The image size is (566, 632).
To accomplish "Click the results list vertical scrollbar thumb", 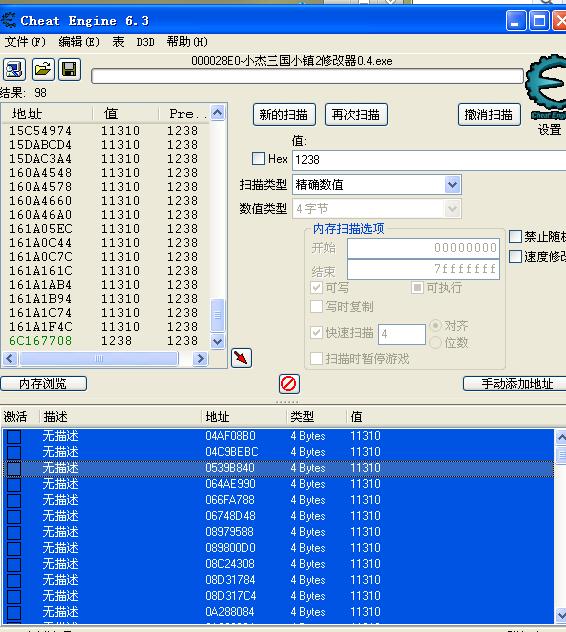I will [218, 315].
